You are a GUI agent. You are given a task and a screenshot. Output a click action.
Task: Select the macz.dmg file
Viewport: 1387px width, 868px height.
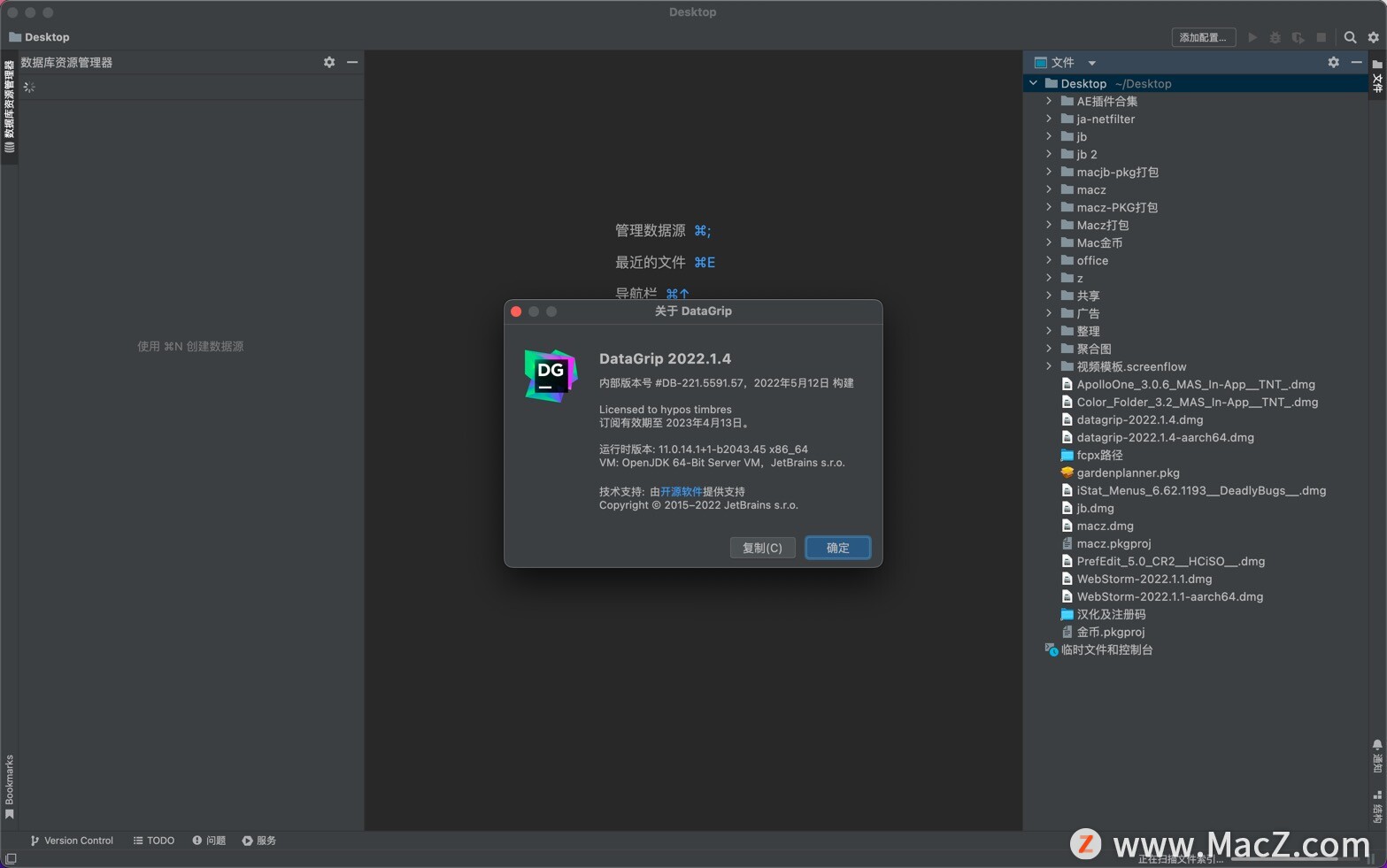[x=1098, y=526]
